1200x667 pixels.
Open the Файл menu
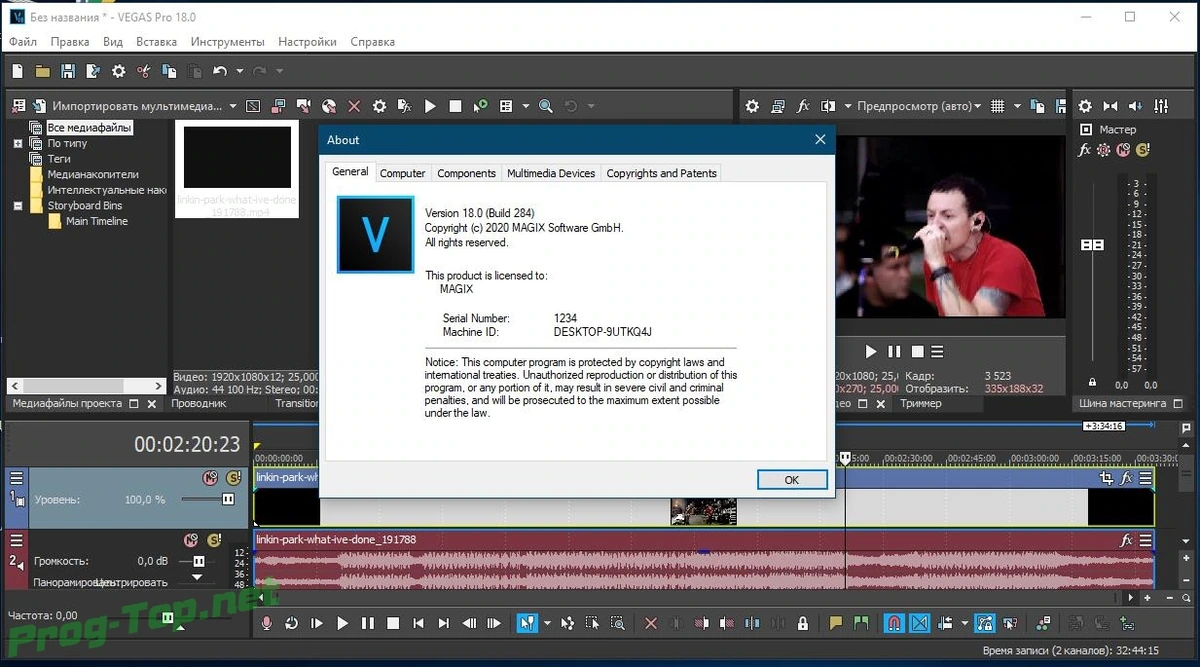(x=23, y=42)
